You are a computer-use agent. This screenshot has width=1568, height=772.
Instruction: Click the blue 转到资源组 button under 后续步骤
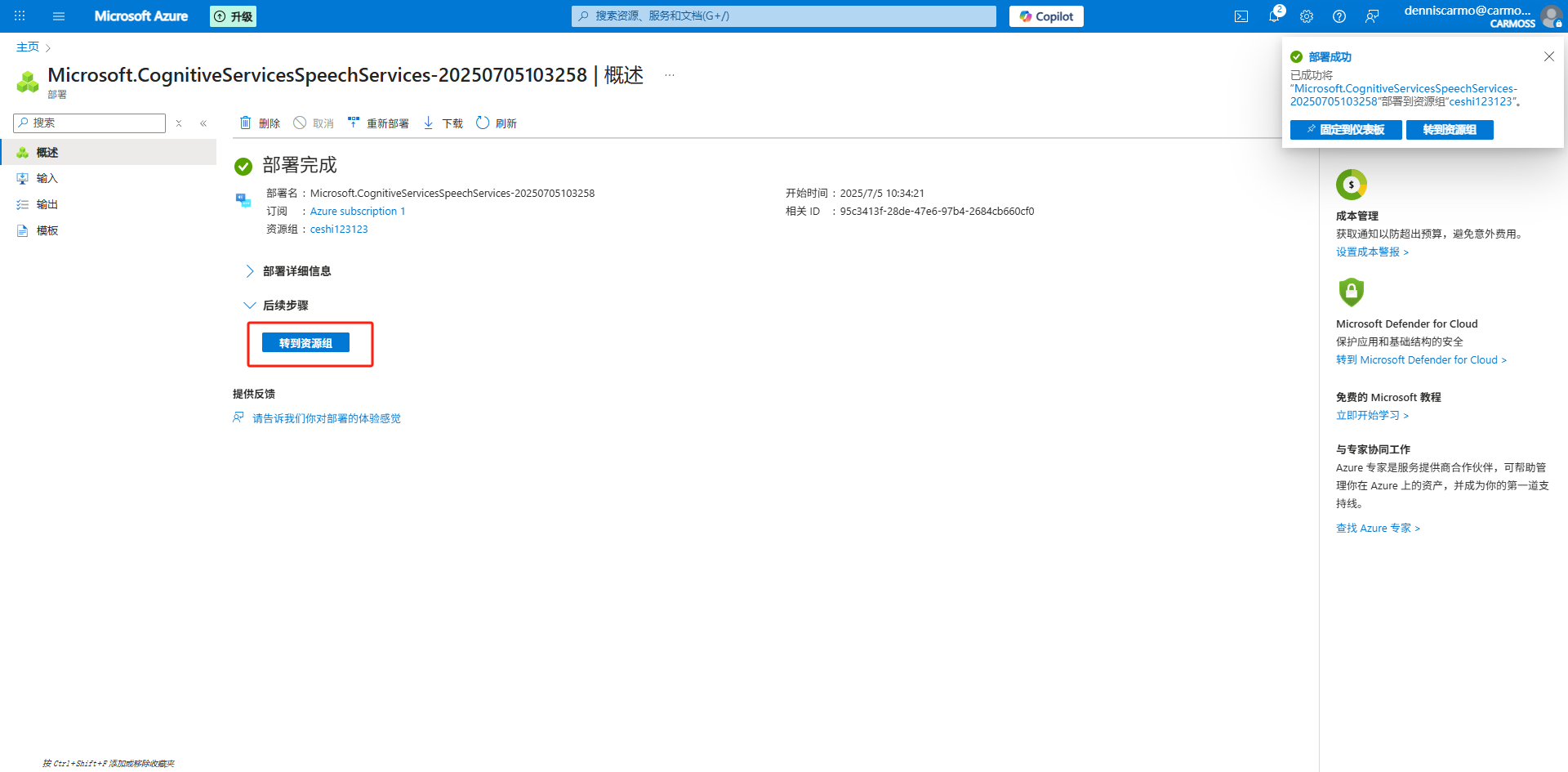point(305,343)
